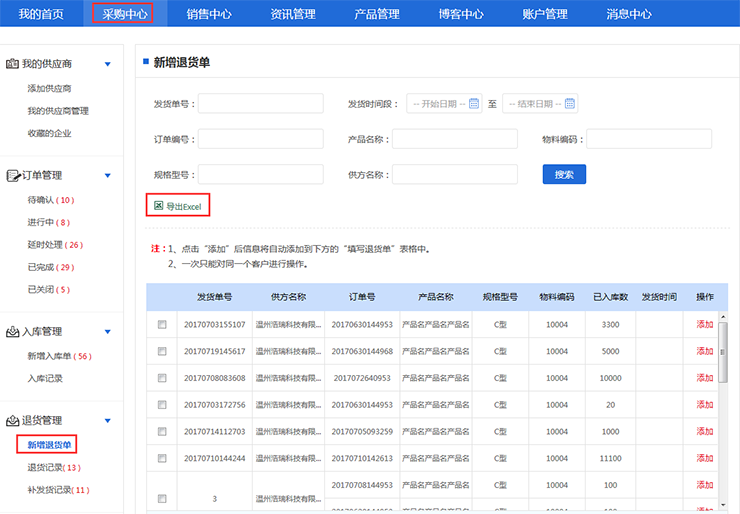Collapse the 我的供应商 section arrow
Image resolution: width=740 pixels, height=514 pixels.
(108, 64)
